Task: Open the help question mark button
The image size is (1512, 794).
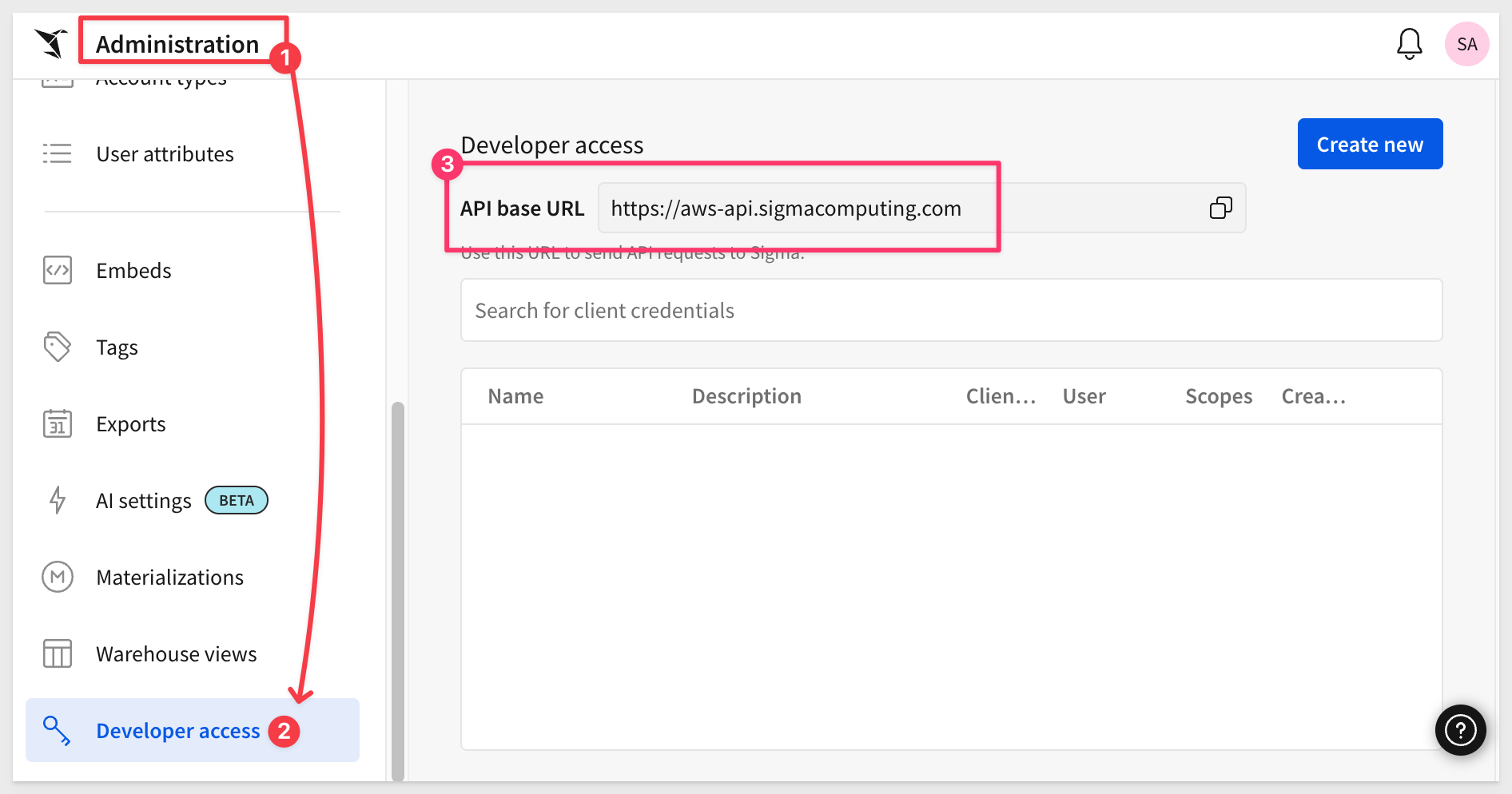Action: point(1460,729)
